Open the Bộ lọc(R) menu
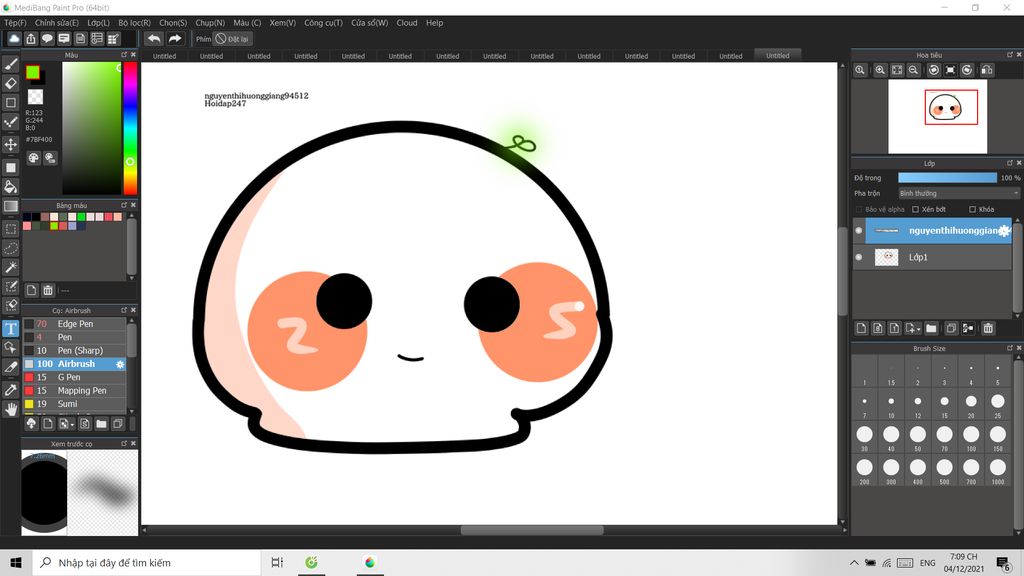Image resolution: width=1024 pixels, height=576 pixels. [x=135, y=23]
